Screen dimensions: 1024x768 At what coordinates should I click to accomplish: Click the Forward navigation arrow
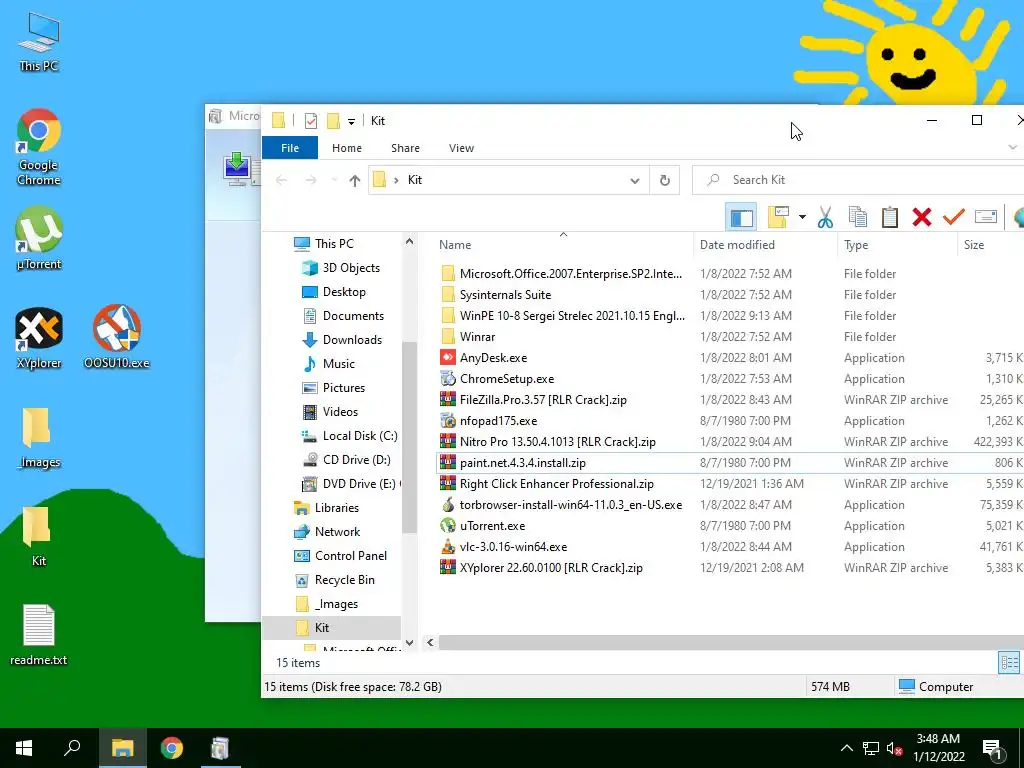[x=311, y=180]
